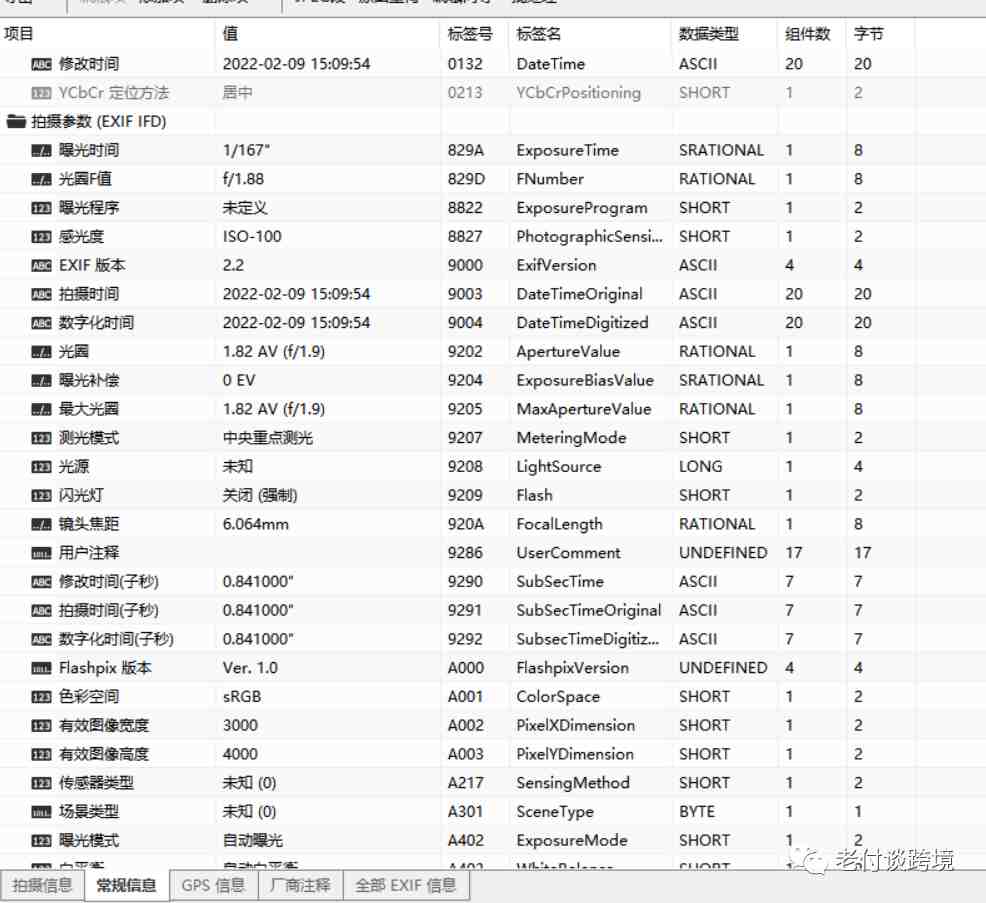The width and height of the screenshot is (986, 903).
Task: Select the 中央重点测光 value
Action: point(268,438)
